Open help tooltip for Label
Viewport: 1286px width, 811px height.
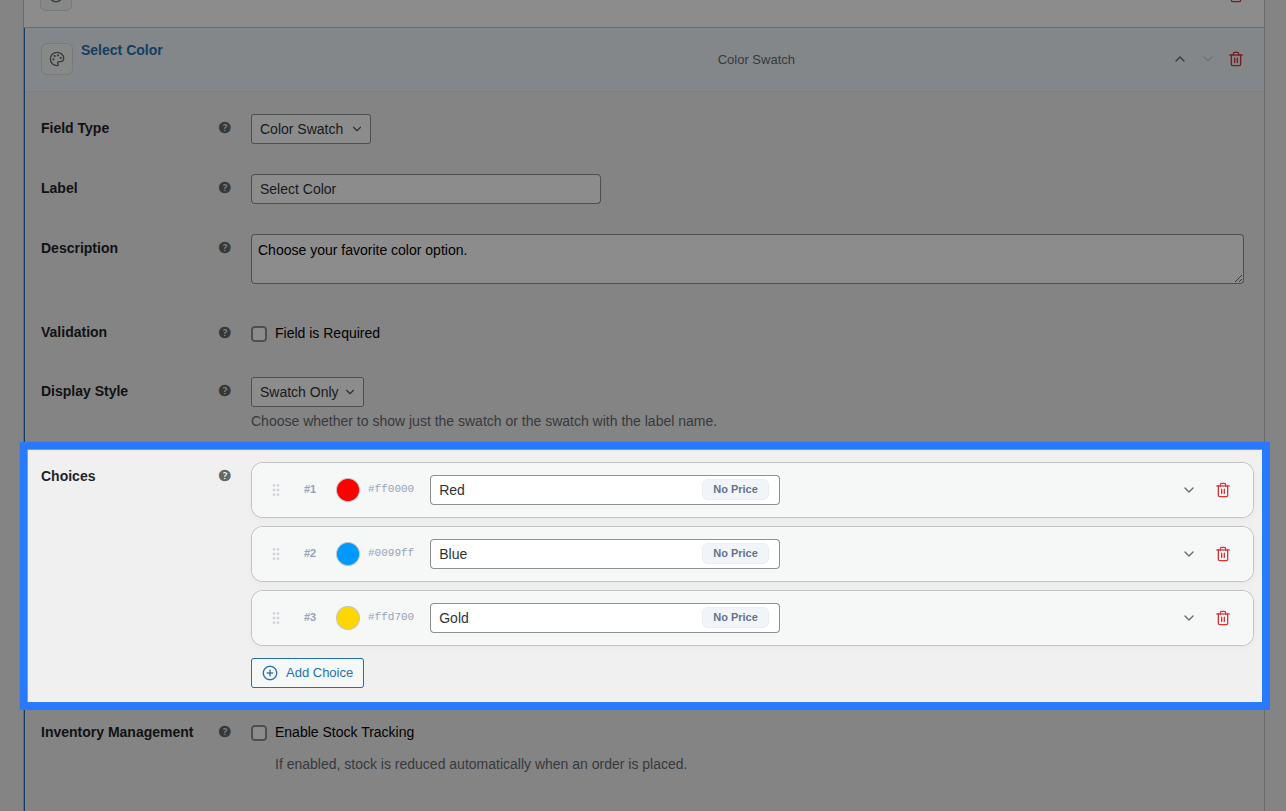click(x=225, y=188)
